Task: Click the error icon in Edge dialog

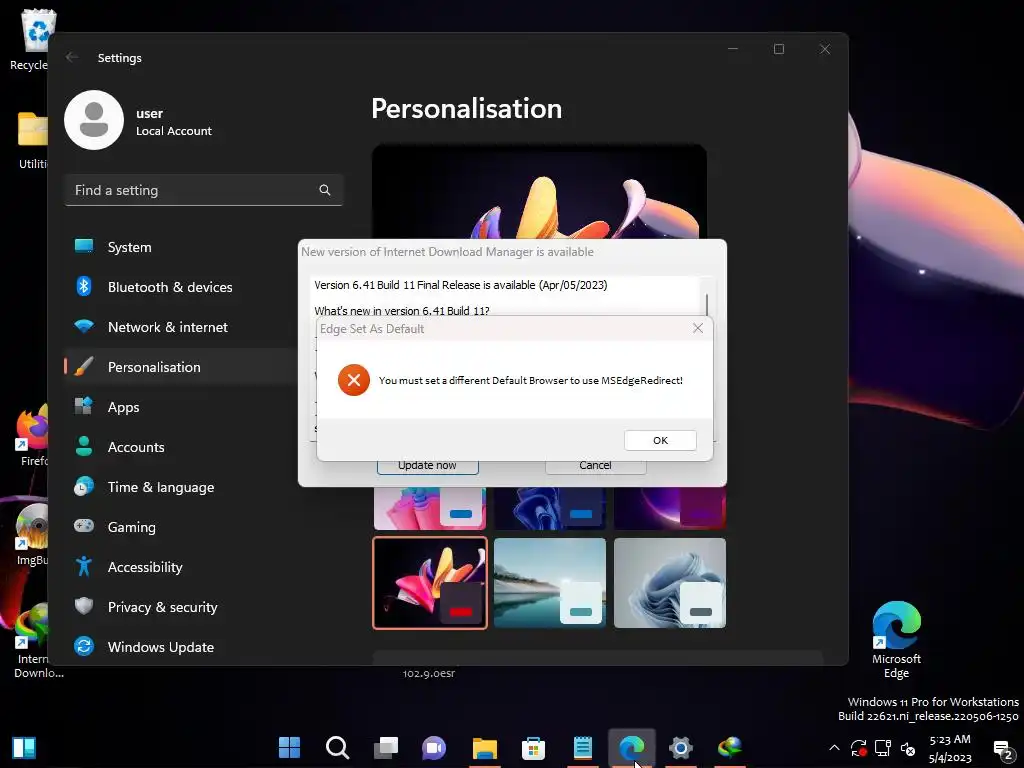Action: (x=353, y=380)
